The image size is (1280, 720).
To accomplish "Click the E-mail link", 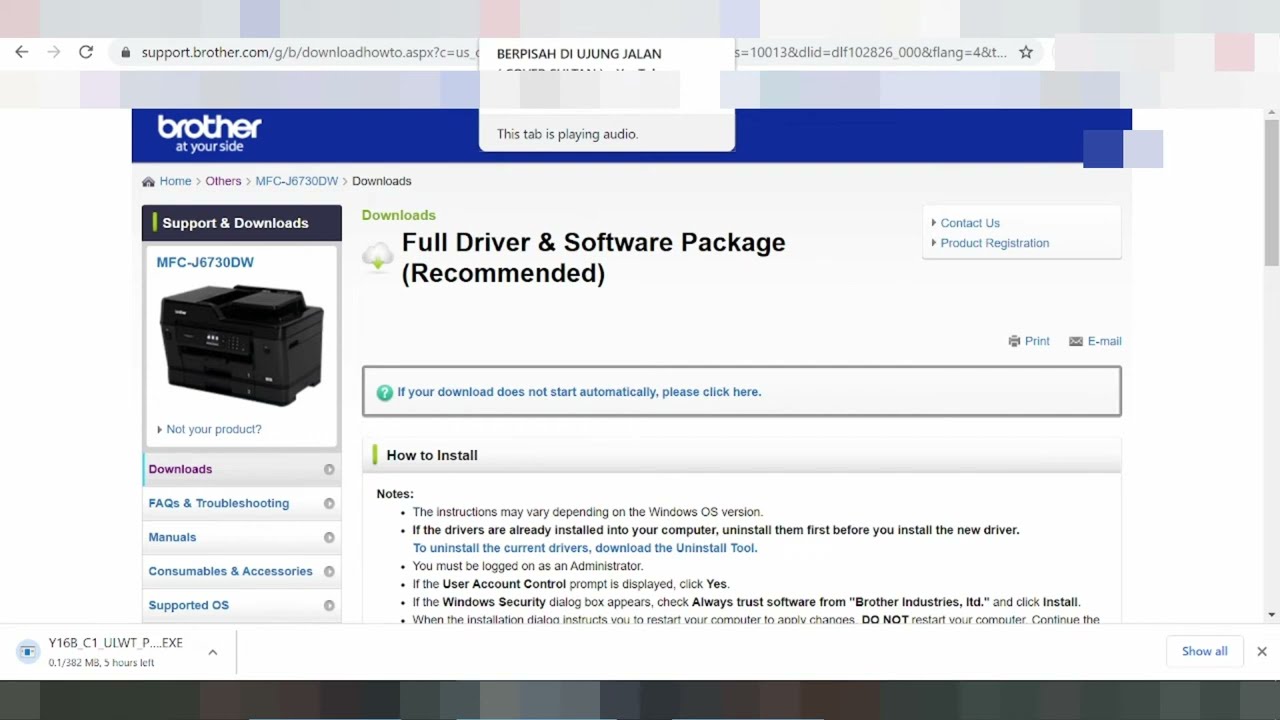I will pos(1105,341).
